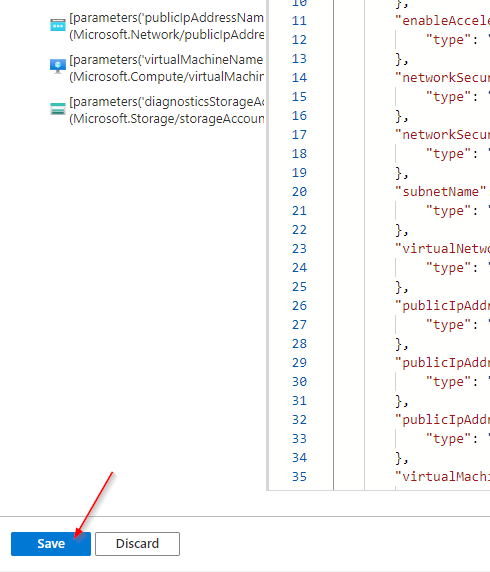Screen dimensions: 490x572
Task: Click line number 11 in editor gutter
Action: (299, 20)
